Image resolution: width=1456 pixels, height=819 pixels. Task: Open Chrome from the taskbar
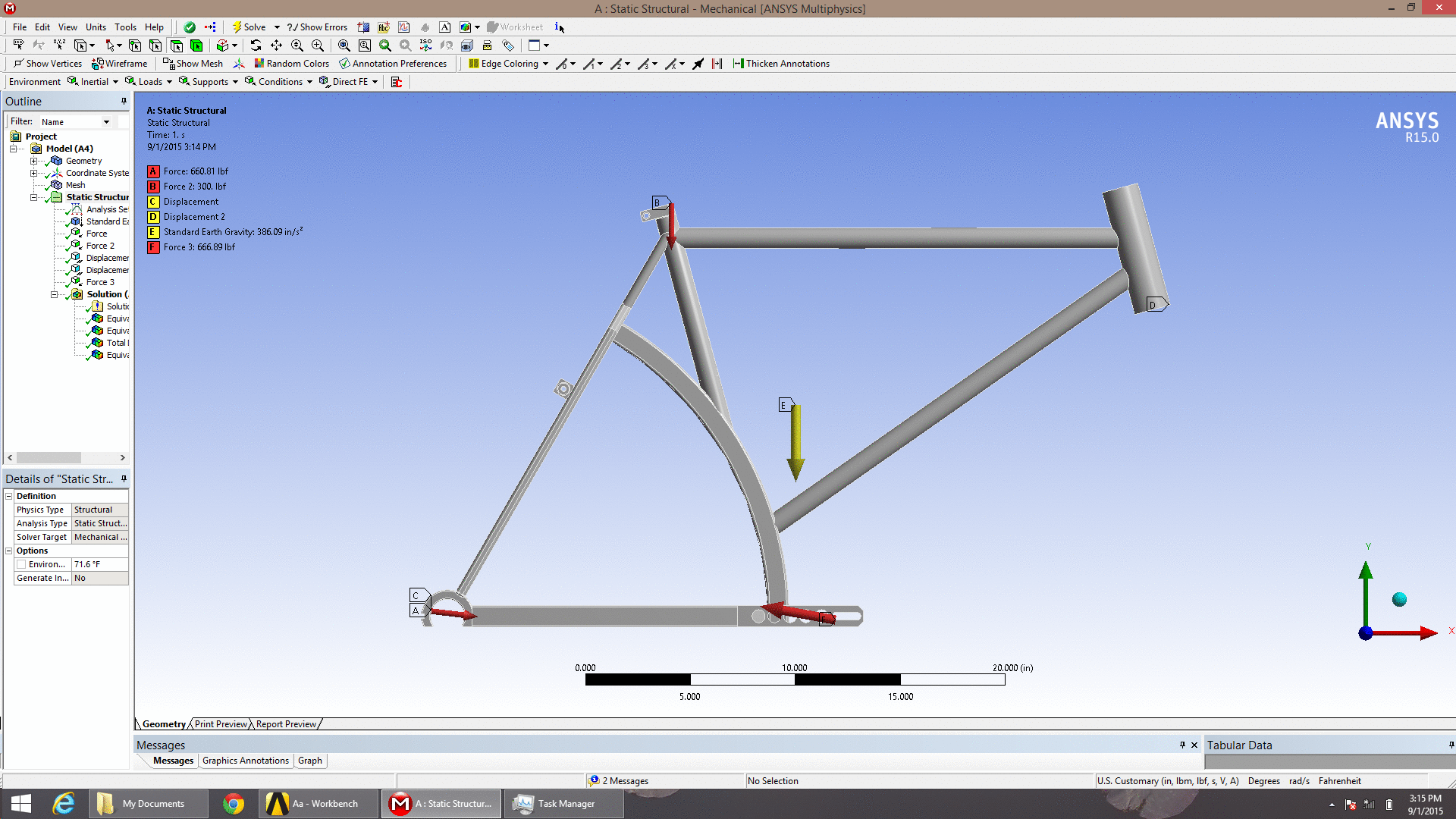point(234,804)
